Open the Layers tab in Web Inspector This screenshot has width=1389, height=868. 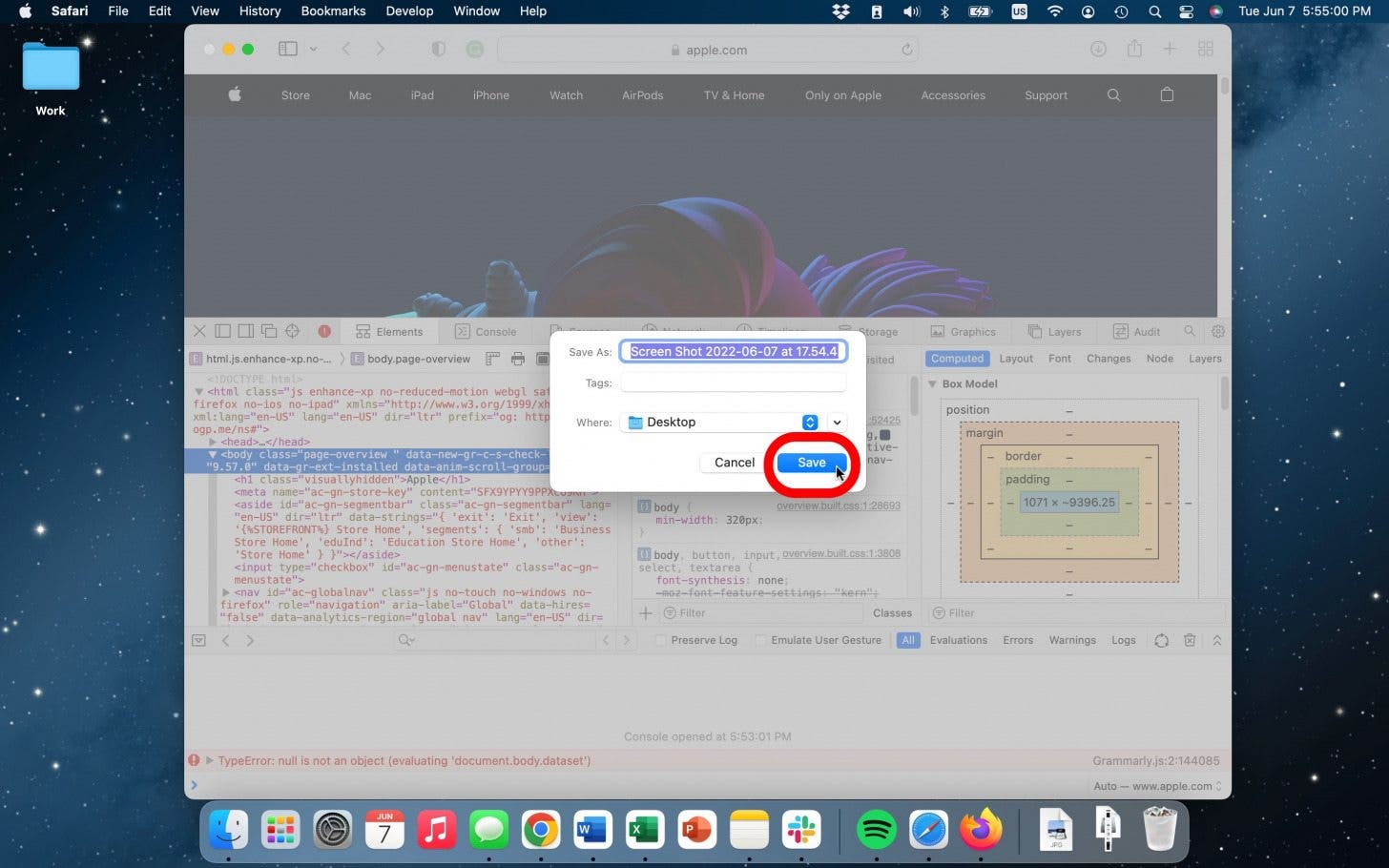[x=1054, y=331]
